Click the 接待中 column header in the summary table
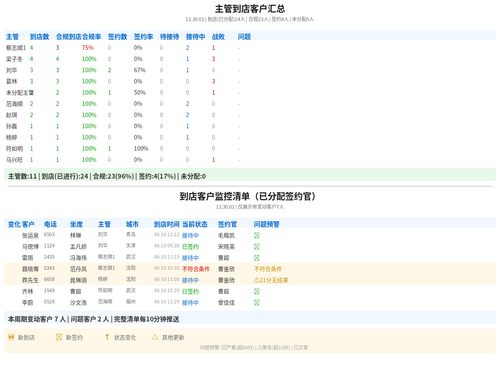The width and height of the screenshot is (500, 370). click(196, 37)
